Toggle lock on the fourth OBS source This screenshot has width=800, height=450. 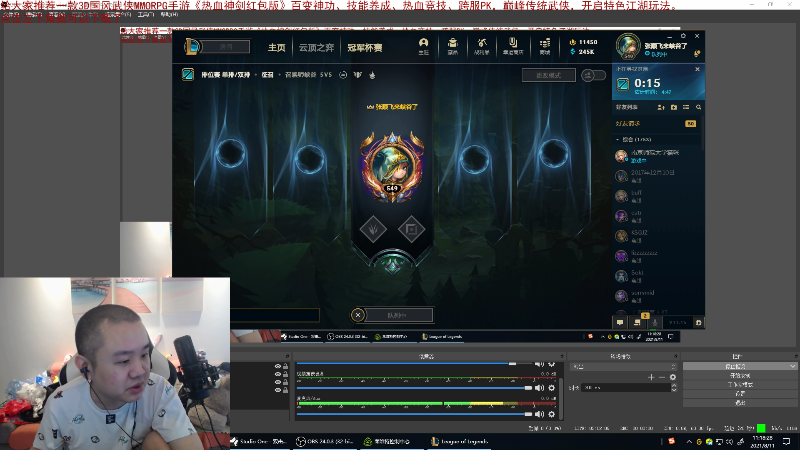pyautogui.click(x=286, y=390)
